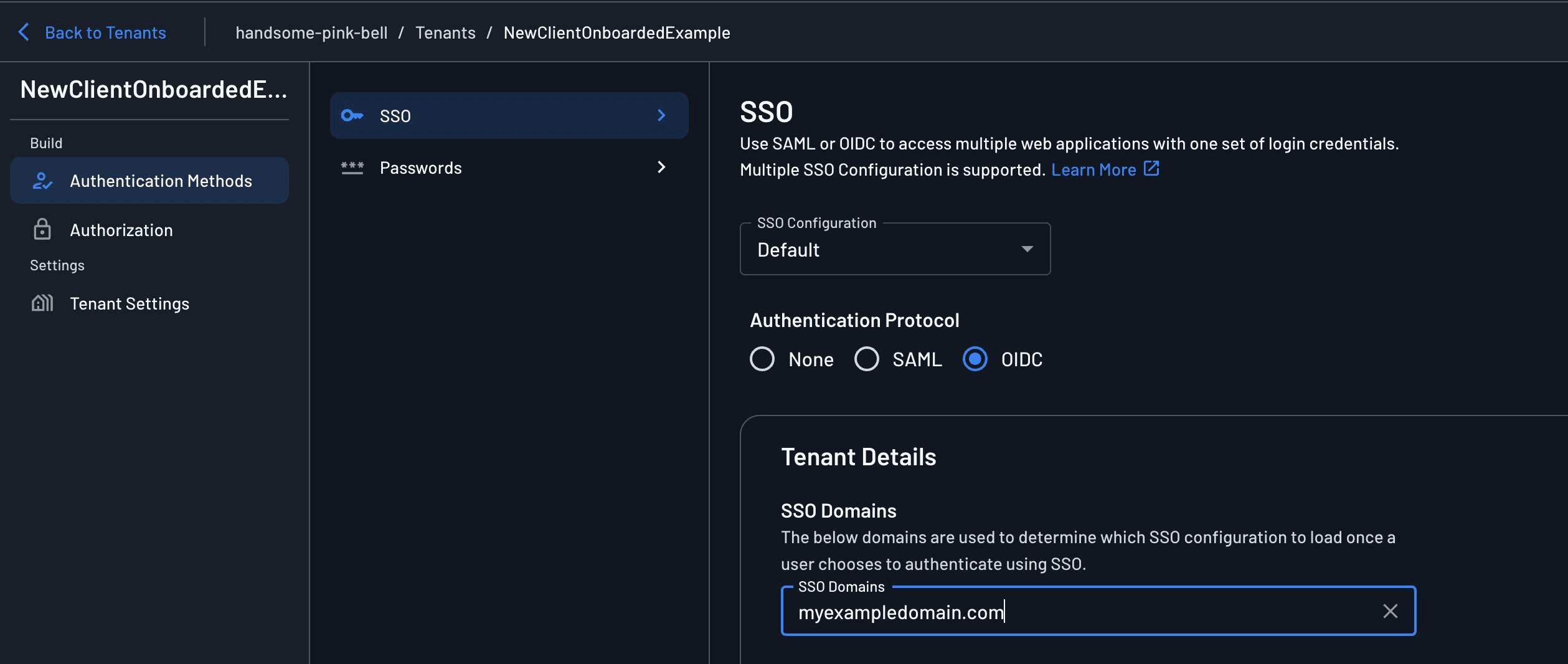Viewport: 1568px width, 664px height.
Task: Clear the SSO Domains field with X icon
Action: click(x=1390, y=611)
